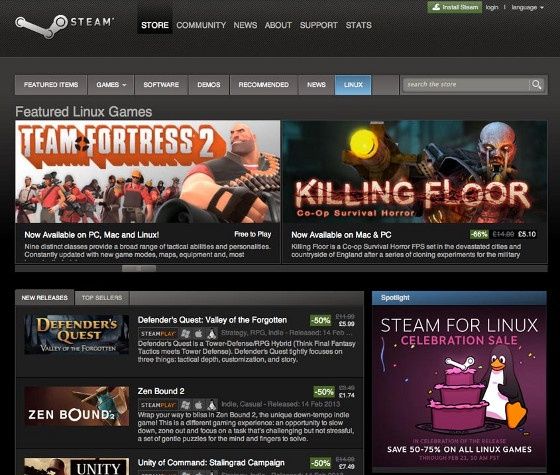The height and width of the screenshot is (475, 560).
Task: Select the Linux tab
Action: pos(353,85)
